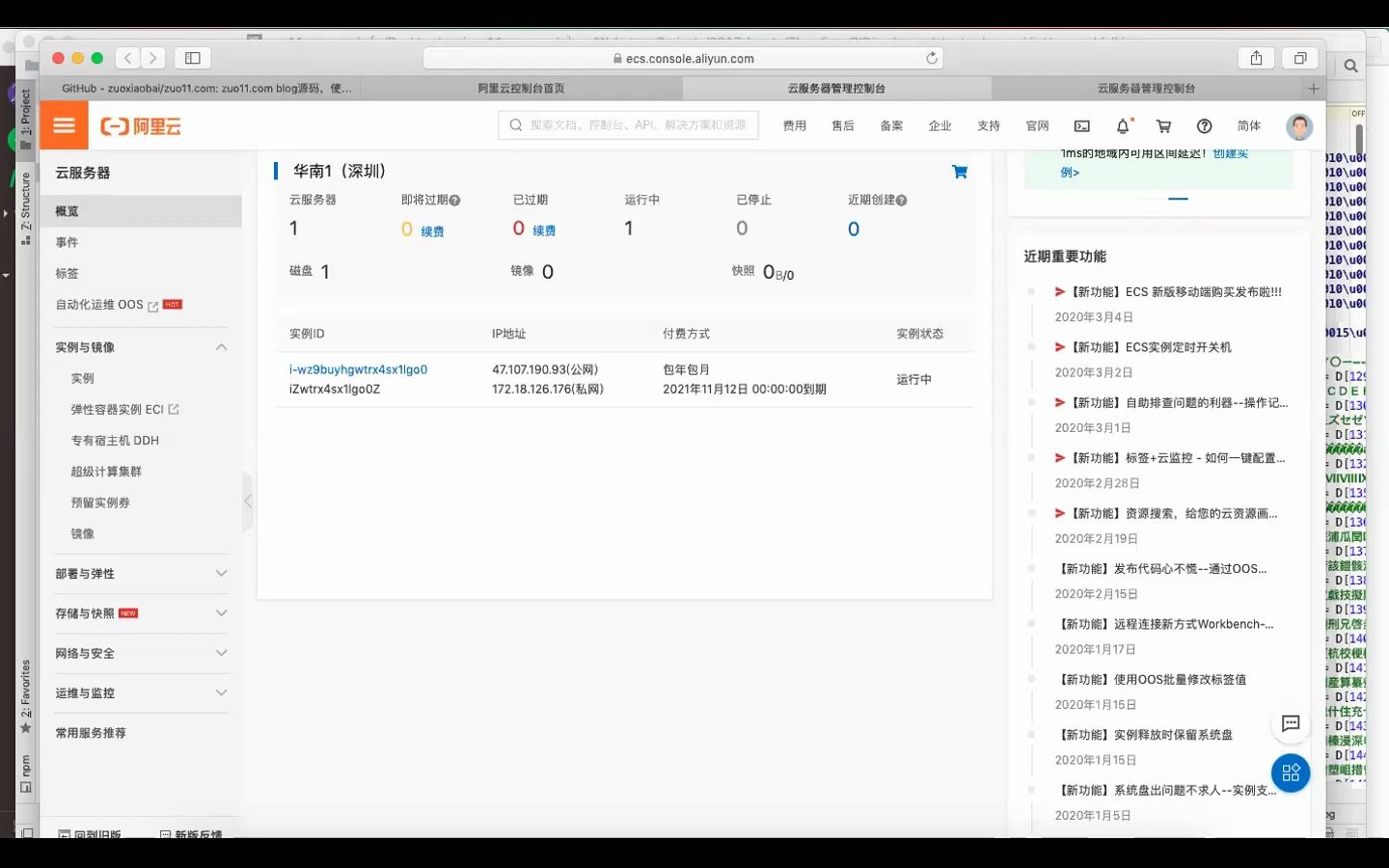Open news 远程连接新方式Workbench

click(x=1165, y=624)
